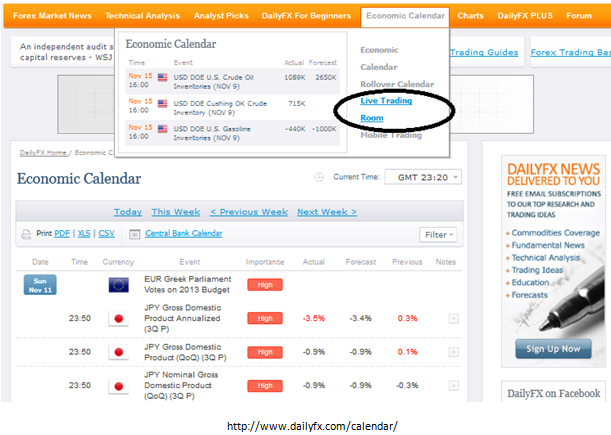Click High badge for Nominal GDP row
Image resolution: width=611 pixels, height=435 pixels.
[265, 386]
